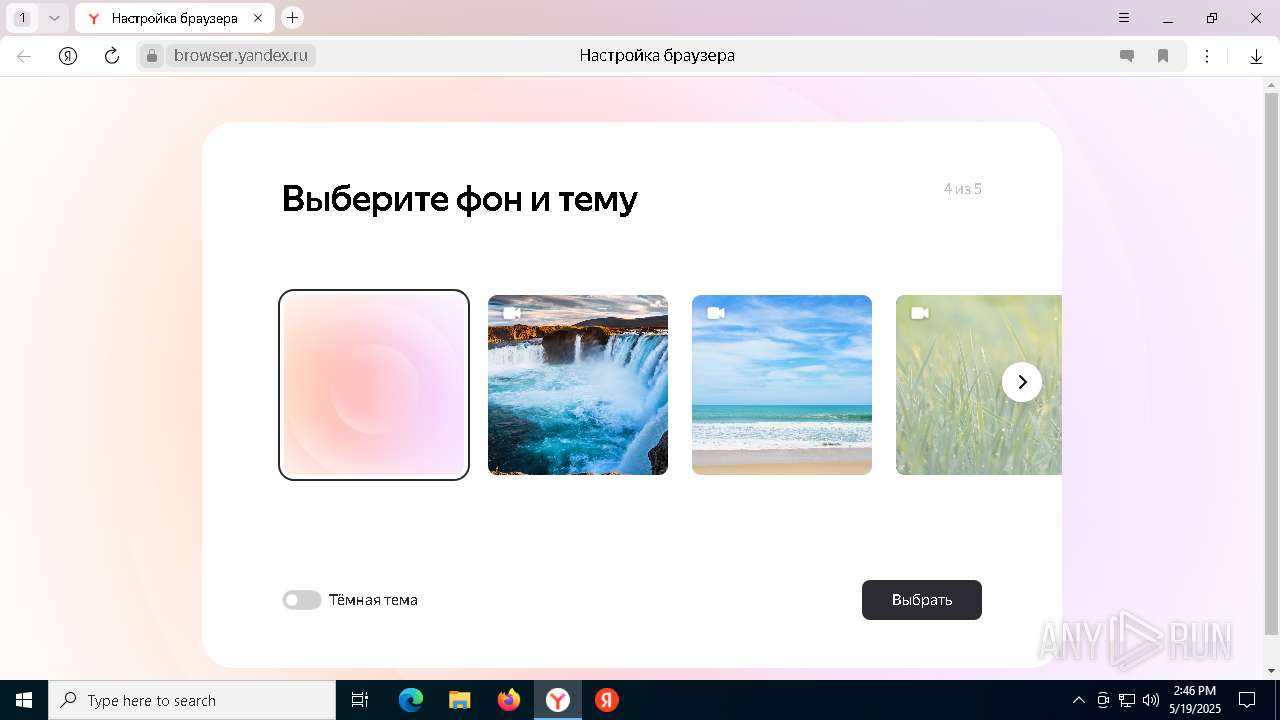
Task: Select the beach sea video background
Action: click(782, 385)
